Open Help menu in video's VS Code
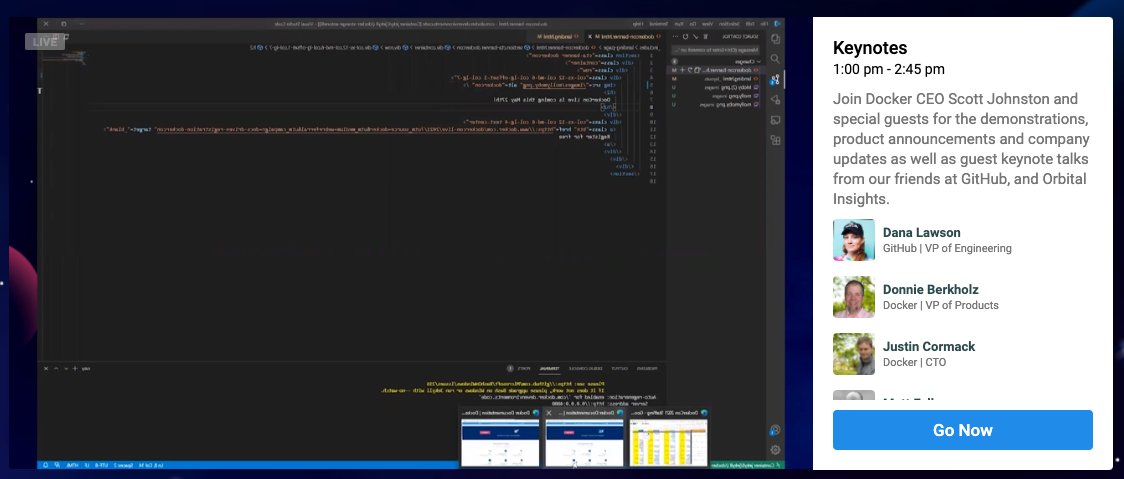 pyautogui.click(x=638, y=24)
